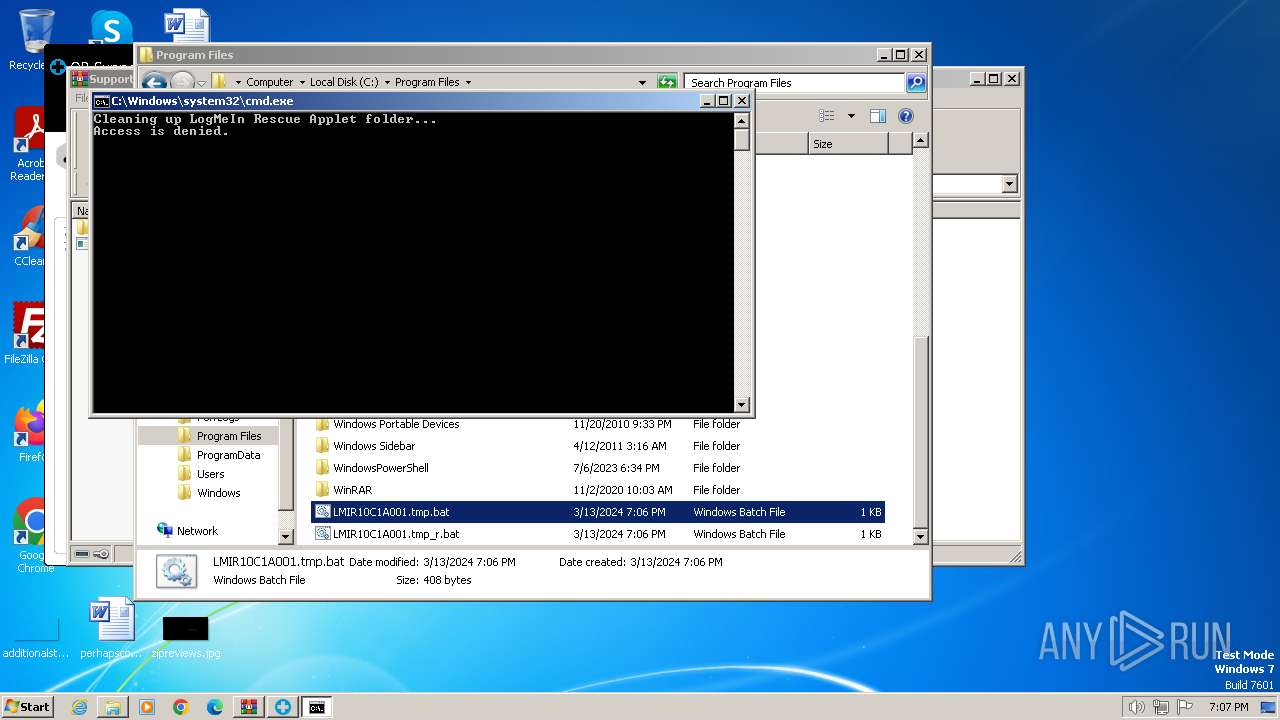Expand the arrow after Computer breadcrumb
Screen dimensions: 1280x720
[x=302, y=82]
